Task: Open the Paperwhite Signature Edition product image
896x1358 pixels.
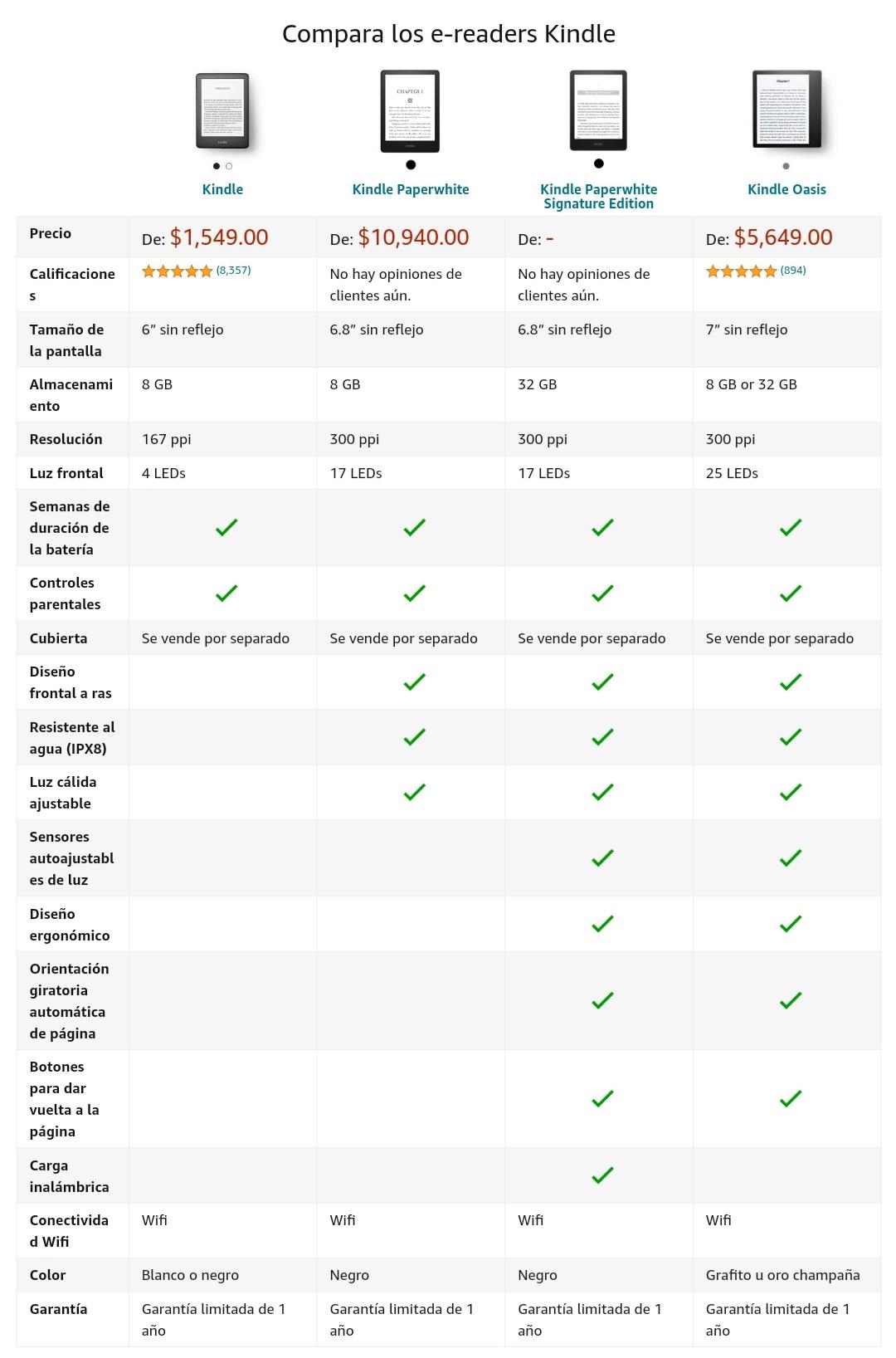Action: 598,110
